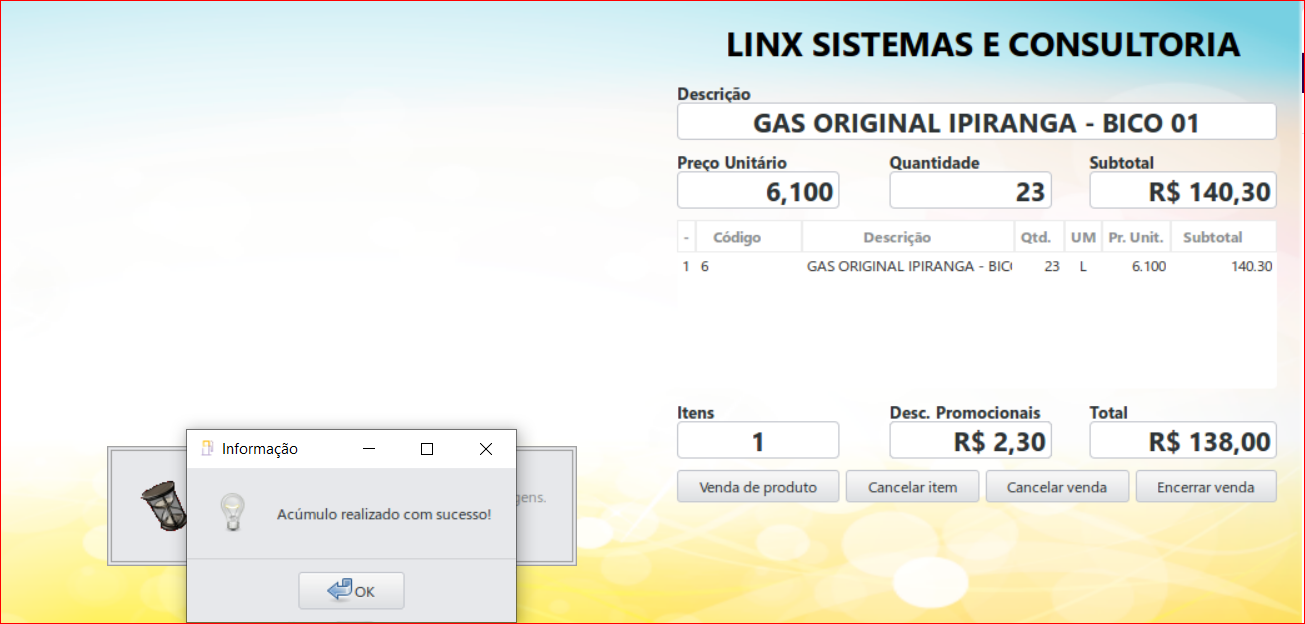Screen dimensions: 1305x624
Task: Click the Cancelar venda button
Action: (x=1057, y=487)
